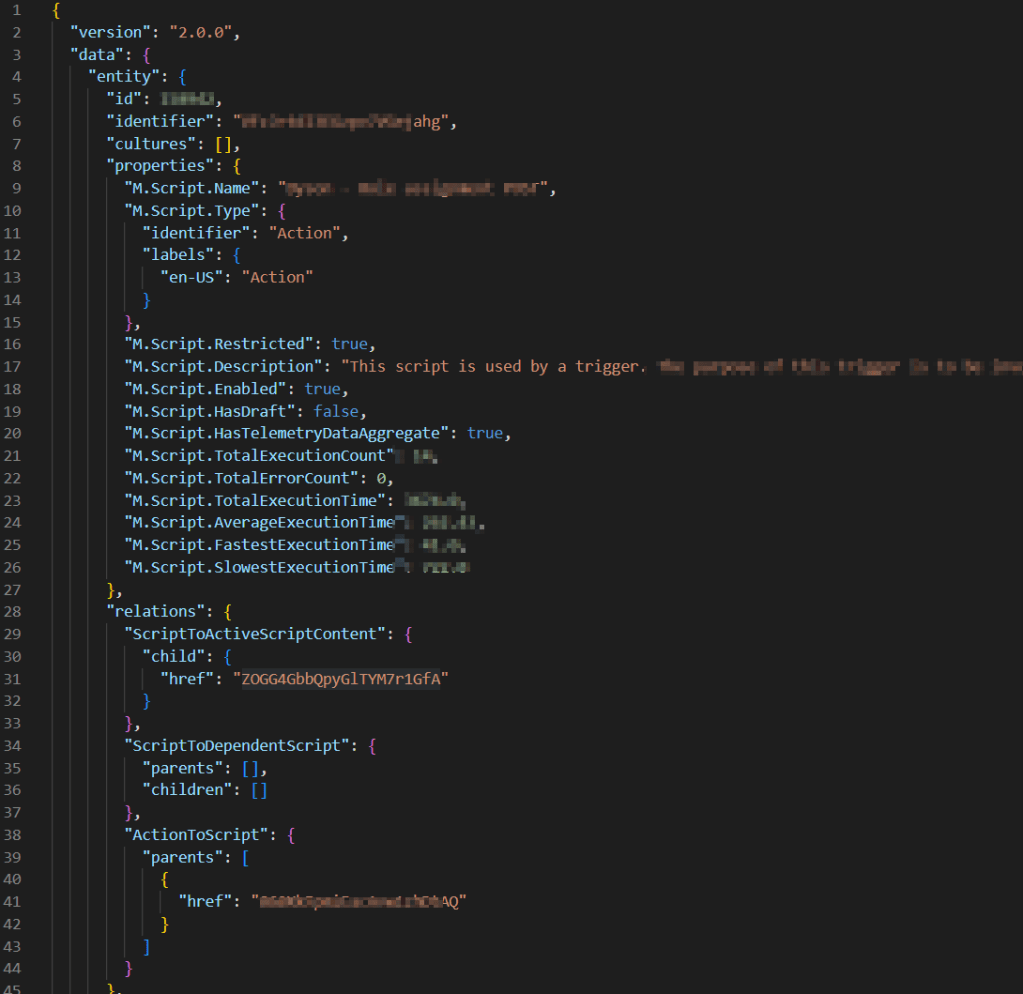Click the "en-US" label key
The width and height of the screenshot is (1023, 994).
coord(189,278)
